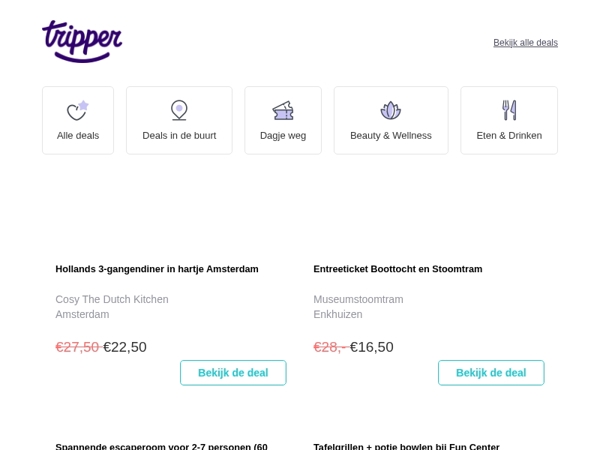Go to Beauty & Wellness category text
Screen dimensions: 600x450
click(x=391, y=135)
